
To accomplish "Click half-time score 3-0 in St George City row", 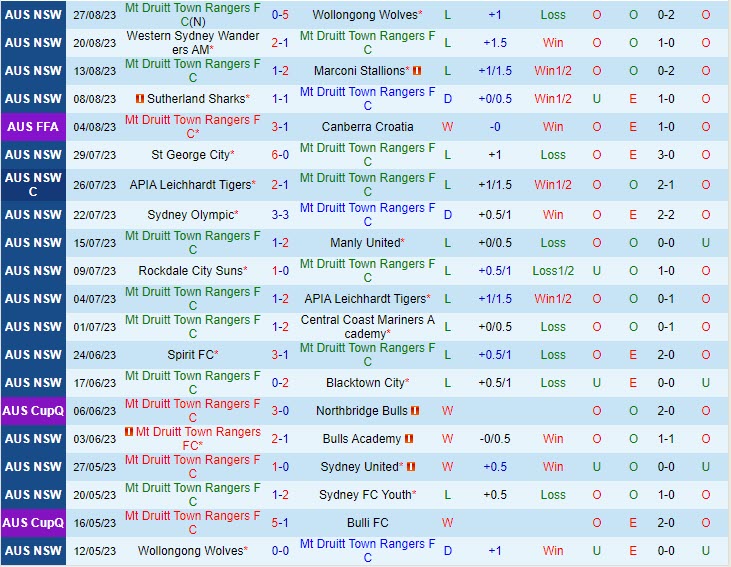I will [x=666, y=155].
